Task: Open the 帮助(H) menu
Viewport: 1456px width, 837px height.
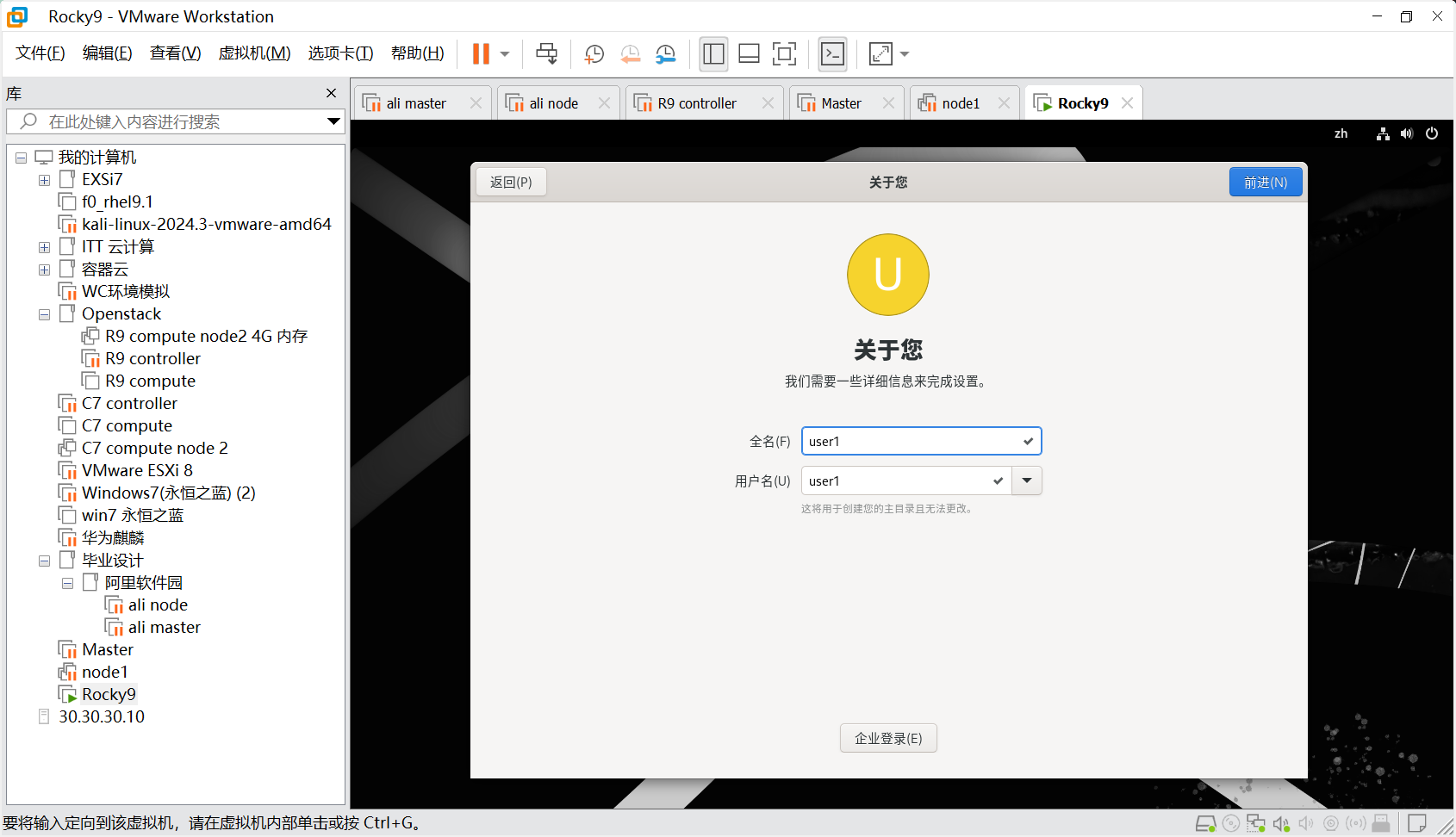Action: click(417, 53)
